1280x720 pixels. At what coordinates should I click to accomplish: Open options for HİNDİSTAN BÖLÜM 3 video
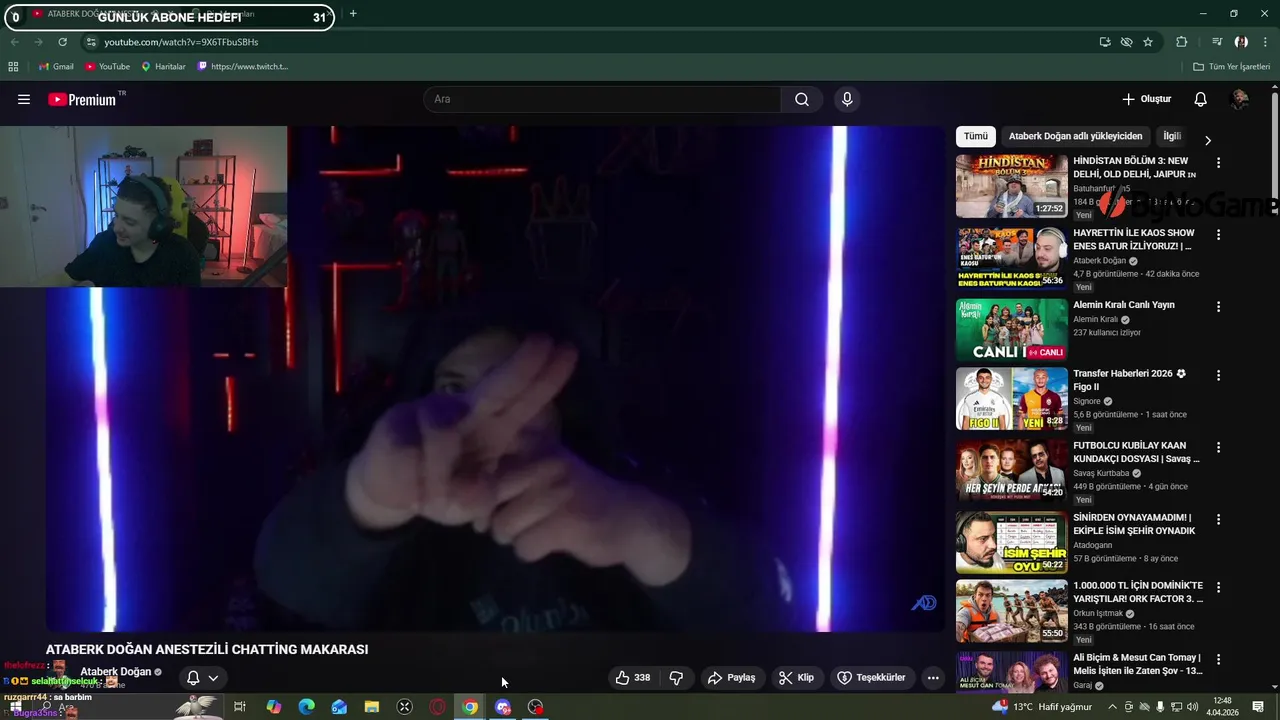1218,162
